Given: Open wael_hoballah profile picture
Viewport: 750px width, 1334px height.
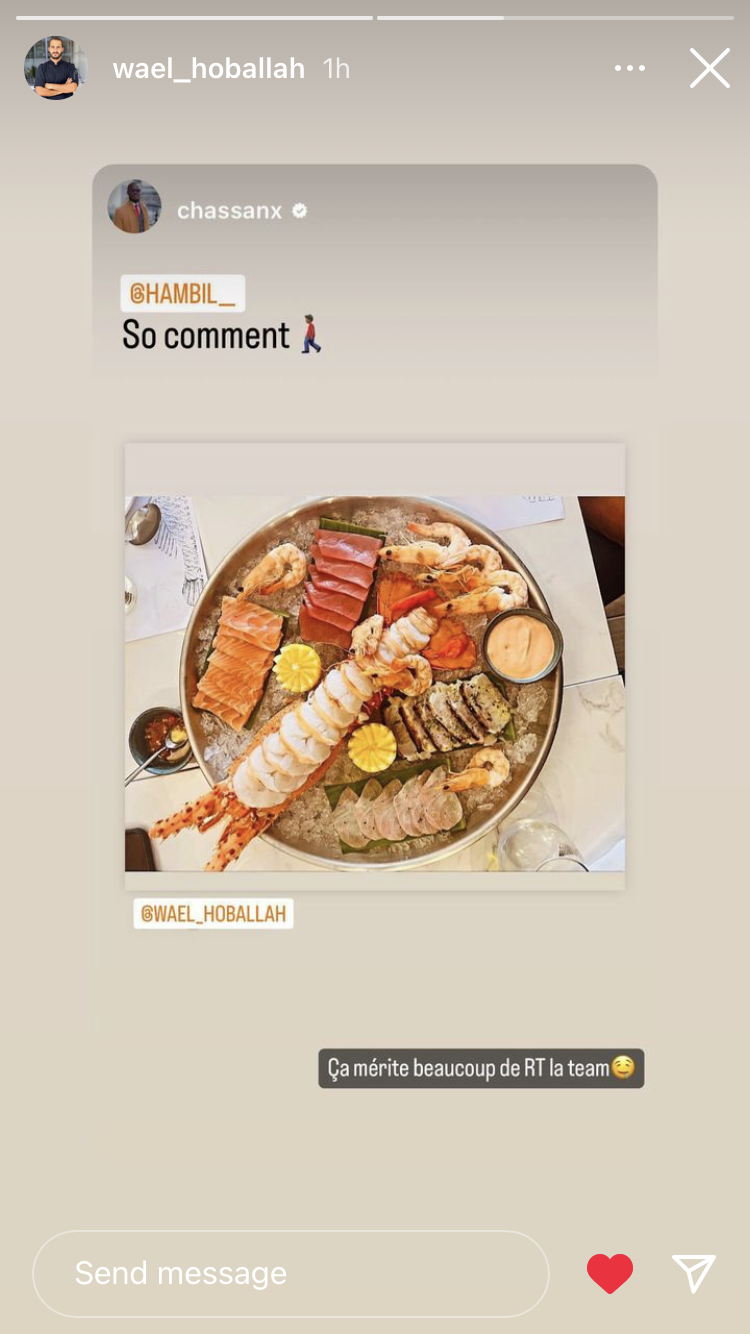Looking at the screenshot, I should pos(56,68).
